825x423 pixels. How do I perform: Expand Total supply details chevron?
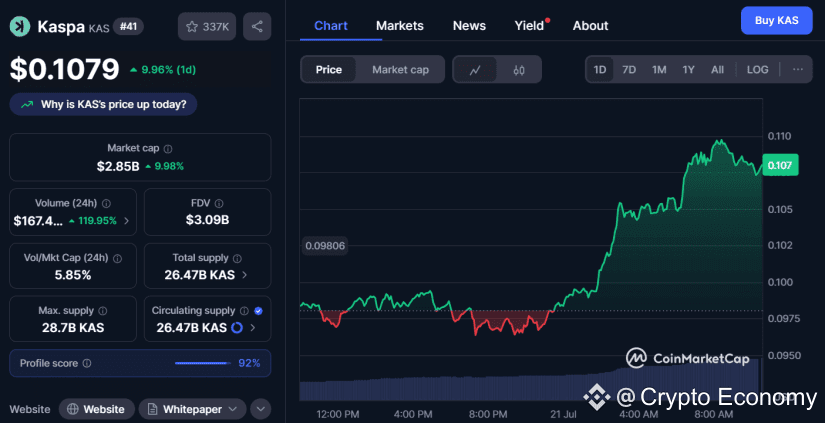tap(244, 275)
